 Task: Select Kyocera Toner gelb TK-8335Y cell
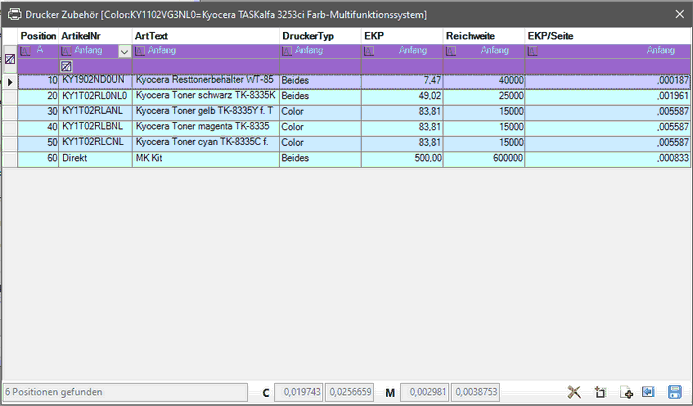[206, 111]
